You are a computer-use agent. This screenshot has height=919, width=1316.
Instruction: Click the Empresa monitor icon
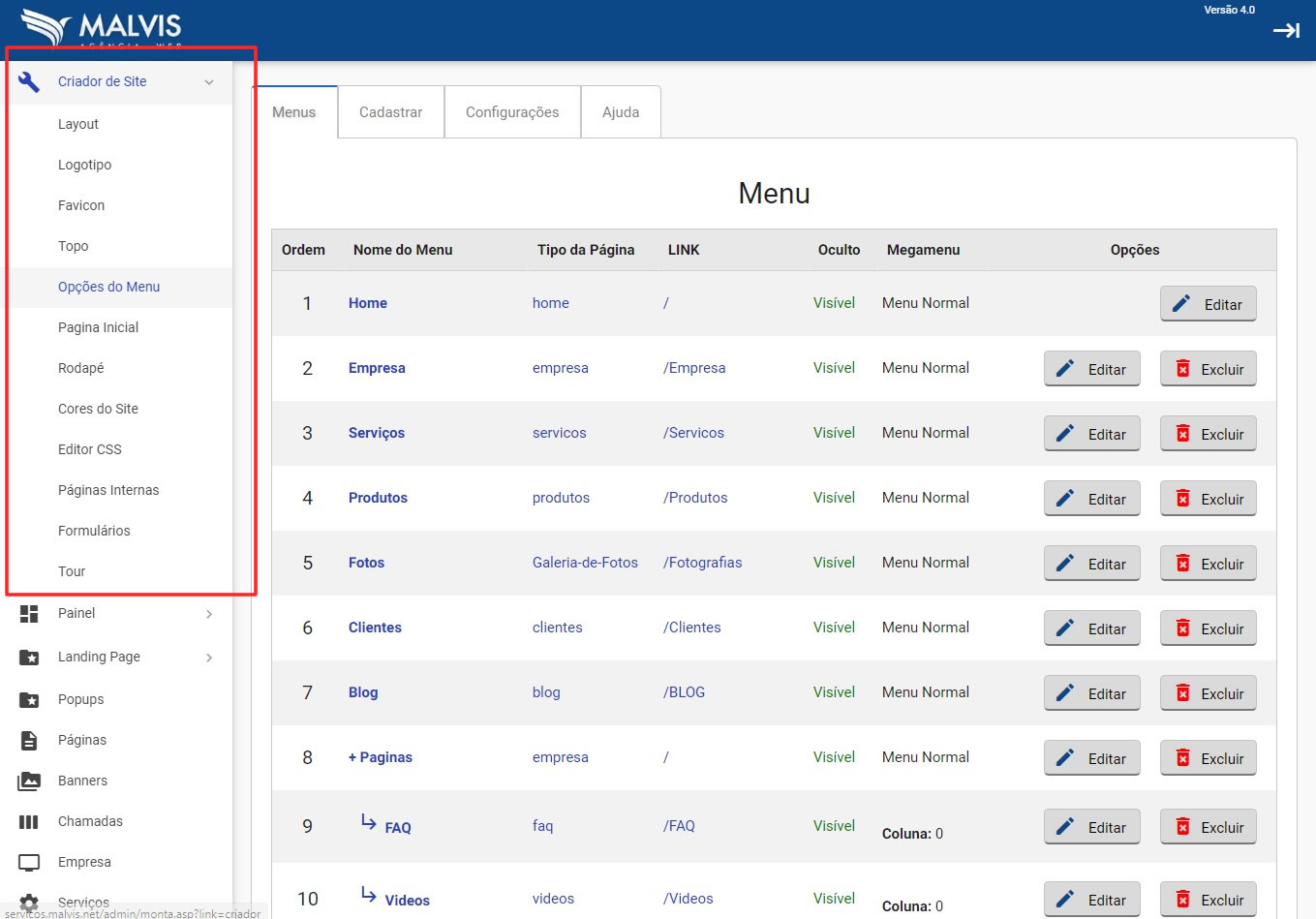click(29, 863)
